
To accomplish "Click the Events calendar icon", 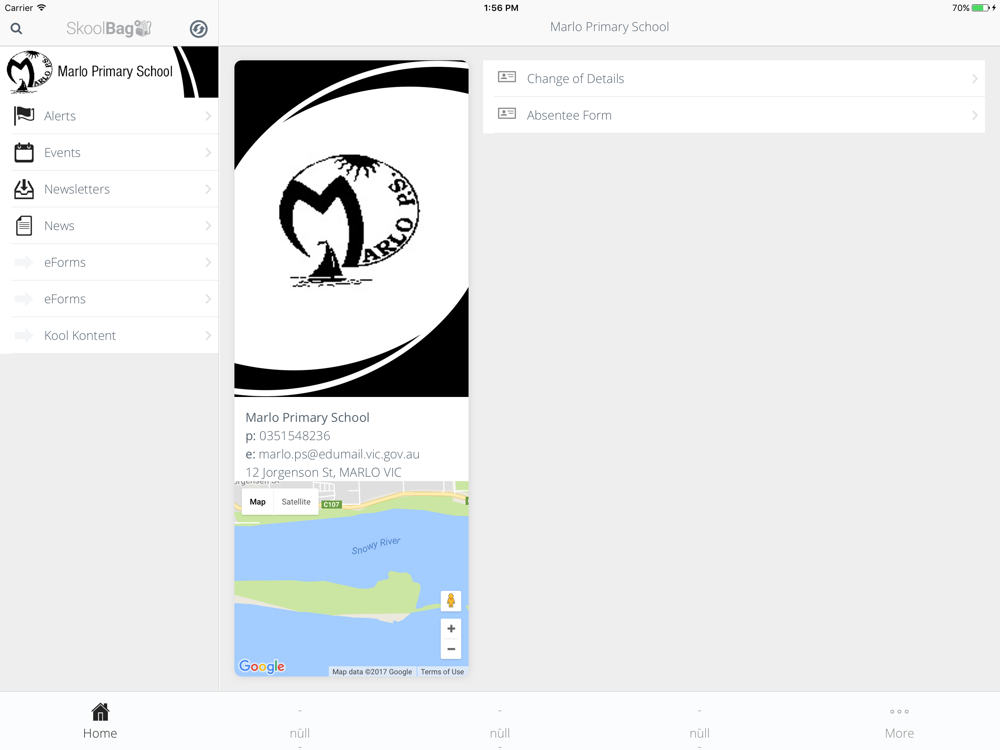I will point(24,152).
